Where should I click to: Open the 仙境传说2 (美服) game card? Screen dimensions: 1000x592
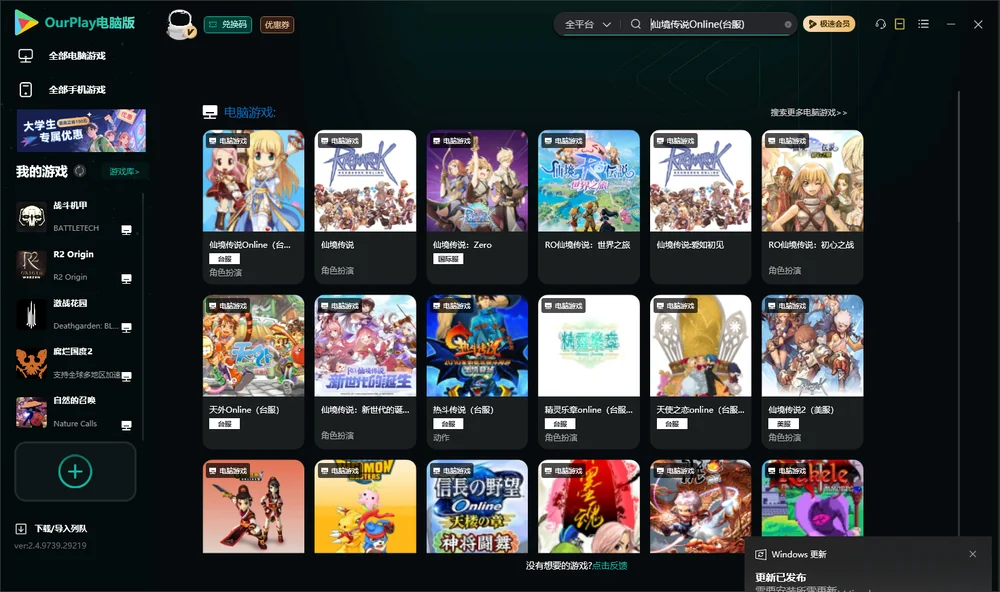pos(812,371)
